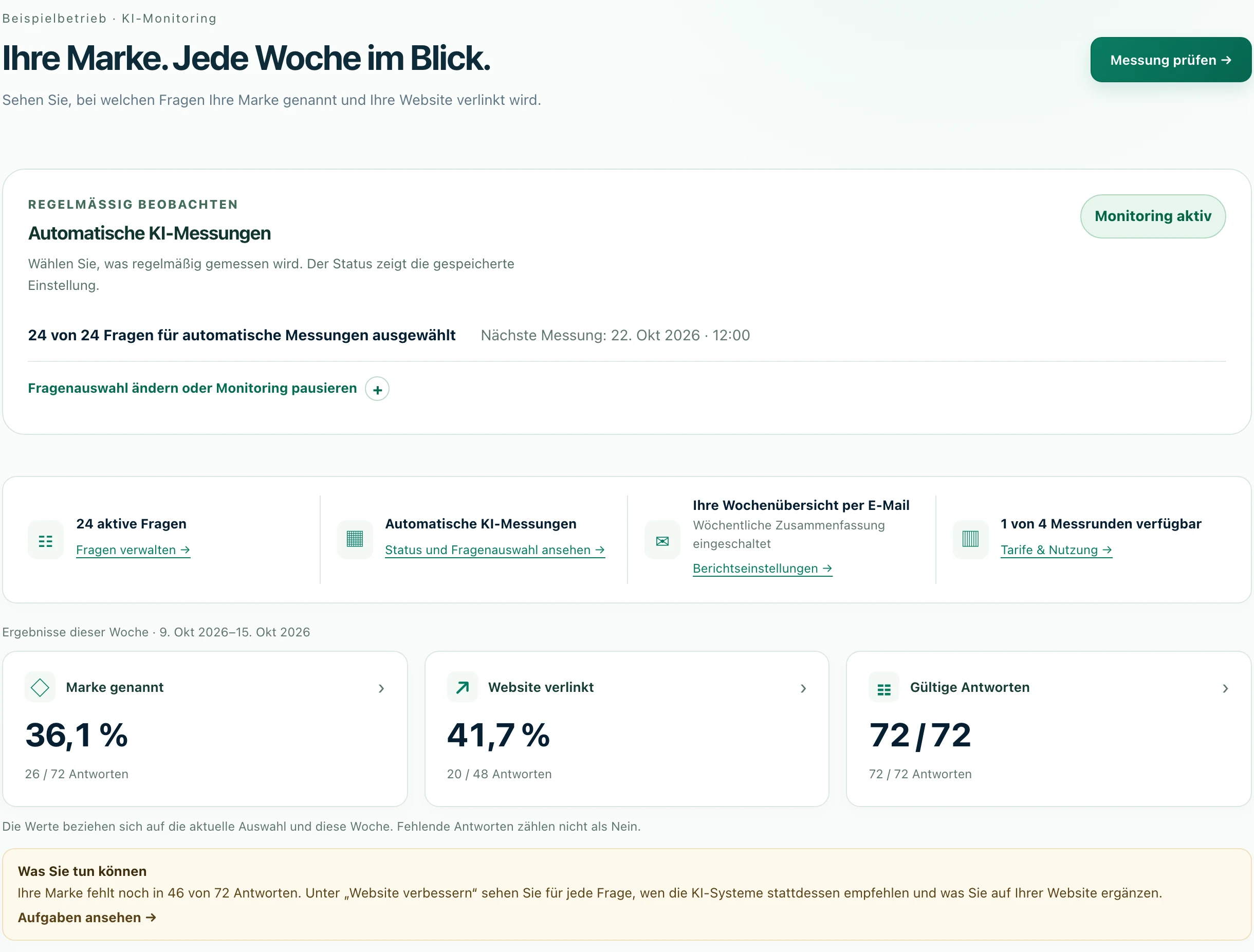Expand Marke genannt card via chevron

point(381,688)
